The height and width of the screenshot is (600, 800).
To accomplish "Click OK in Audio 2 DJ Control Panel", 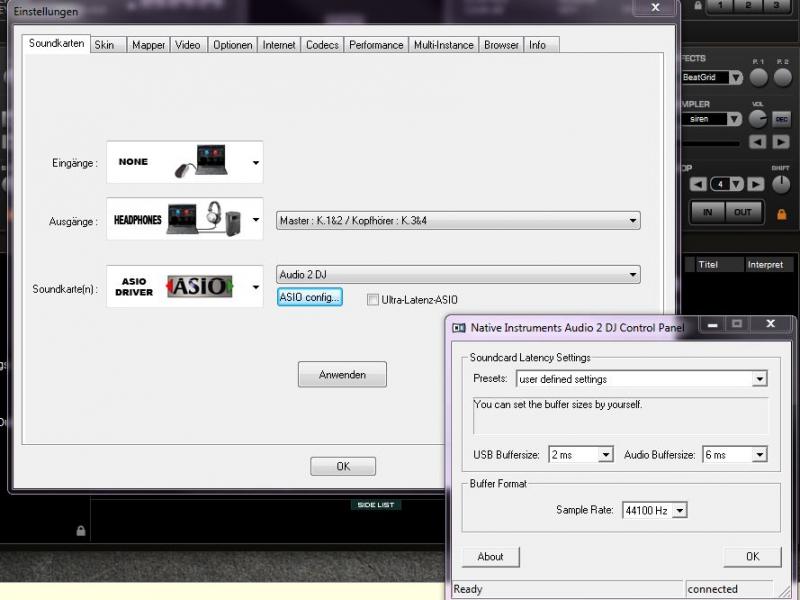I will 753,557.
